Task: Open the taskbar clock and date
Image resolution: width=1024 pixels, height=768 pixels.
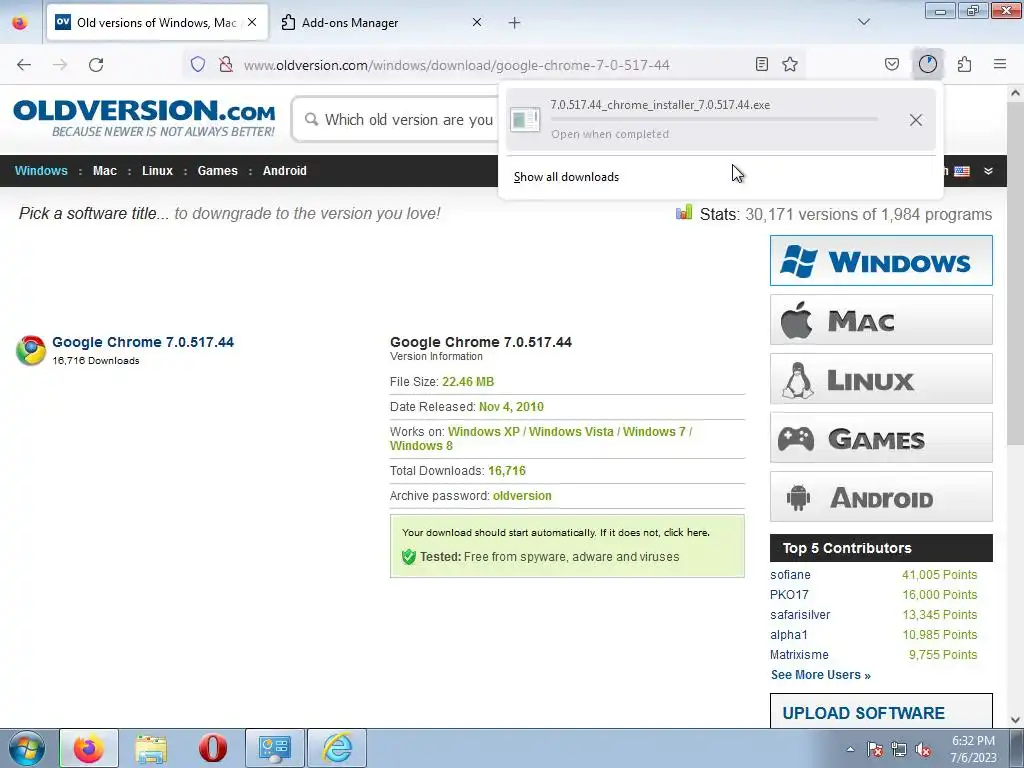Action: (973, 749)
